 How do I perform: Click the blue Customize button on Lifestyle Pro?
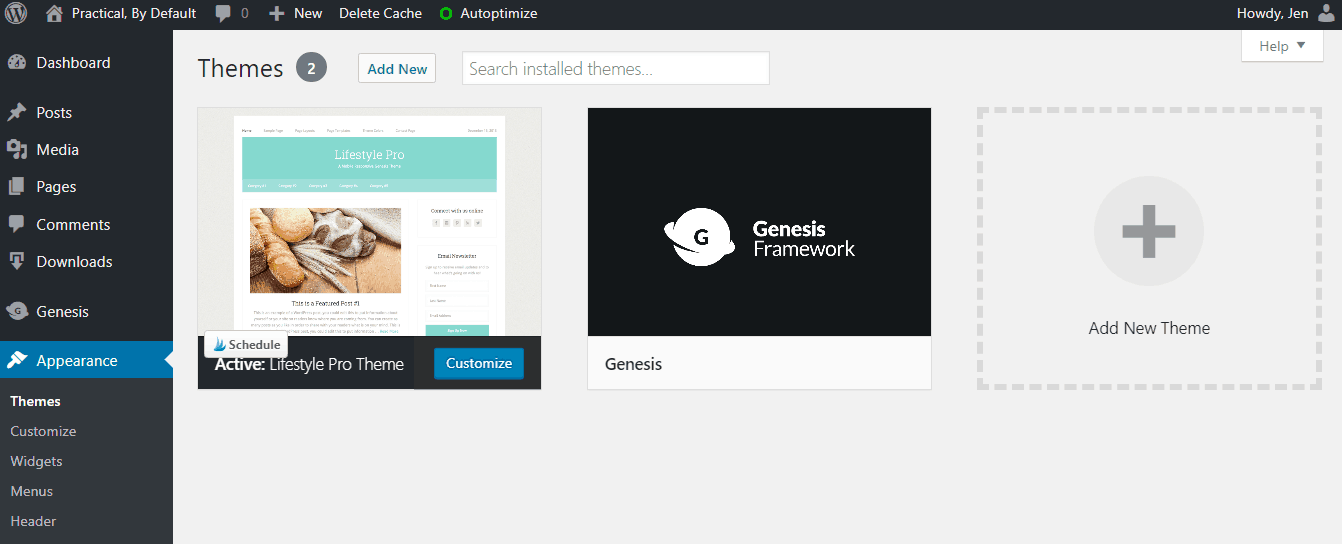point(479,363)
